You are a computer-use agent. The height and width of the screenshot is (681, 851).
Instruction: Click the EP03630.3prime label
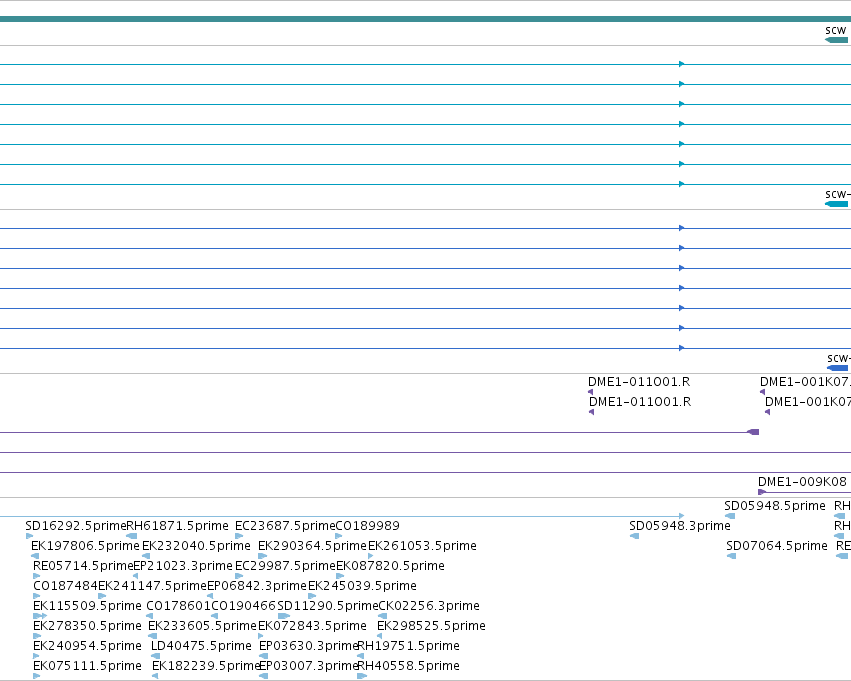point(308,646)
